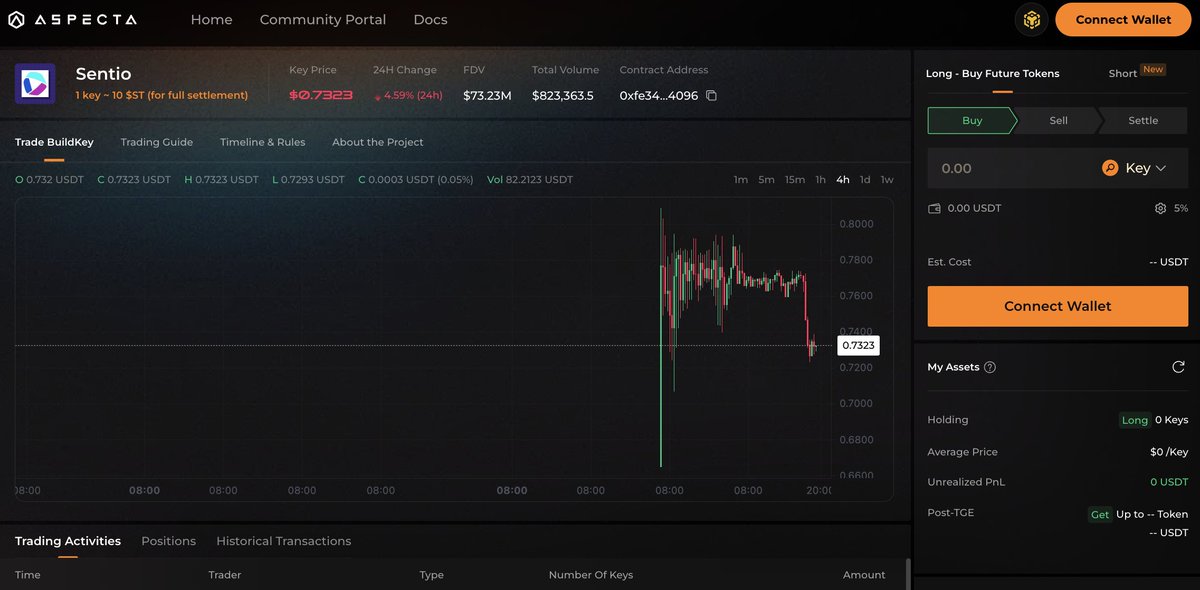Choose the Buy option
The width and height of the screenshot is (1200, 590).
[972, 120]
